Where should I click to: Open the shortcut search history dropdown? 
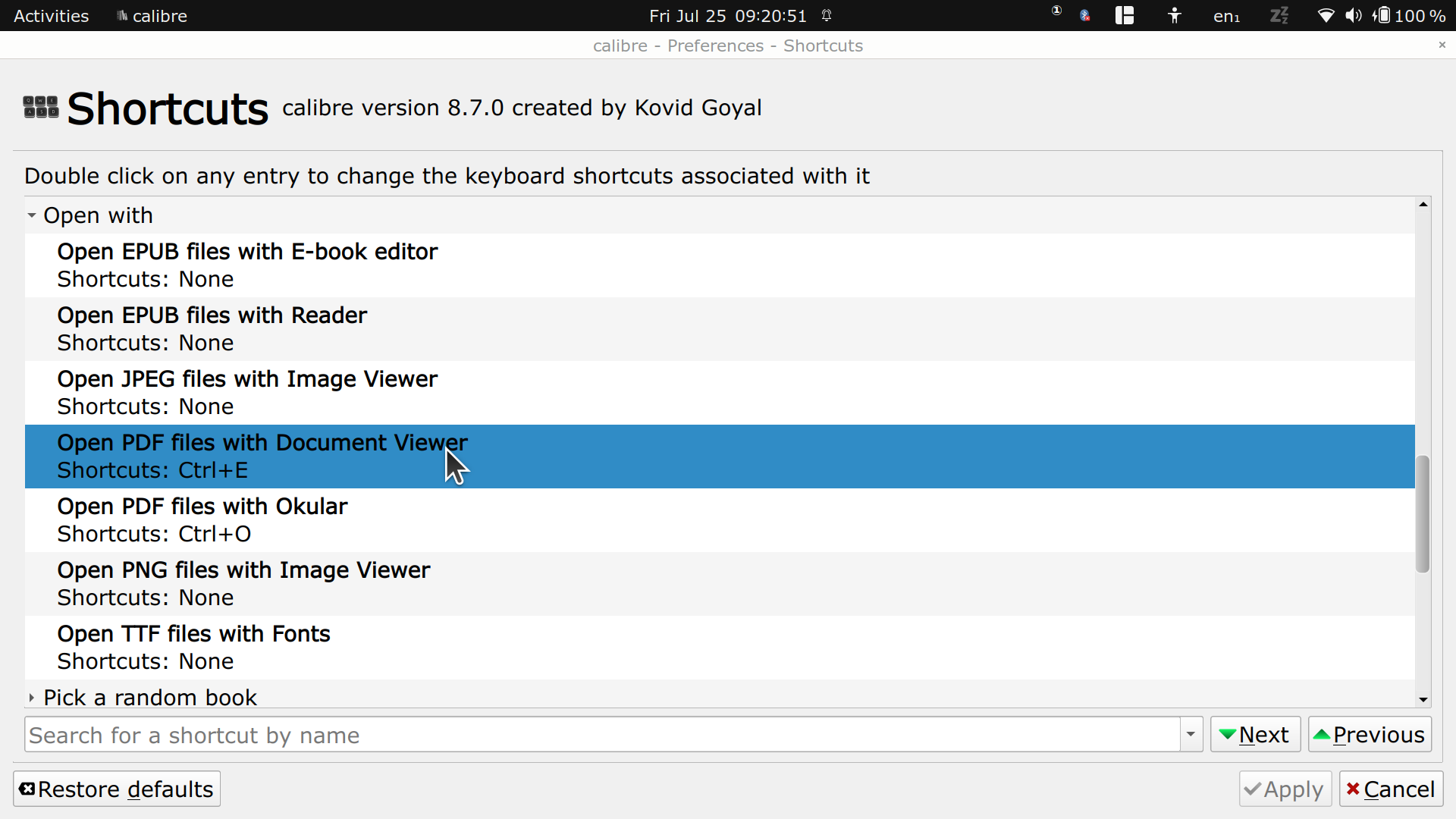(1191, 734)
